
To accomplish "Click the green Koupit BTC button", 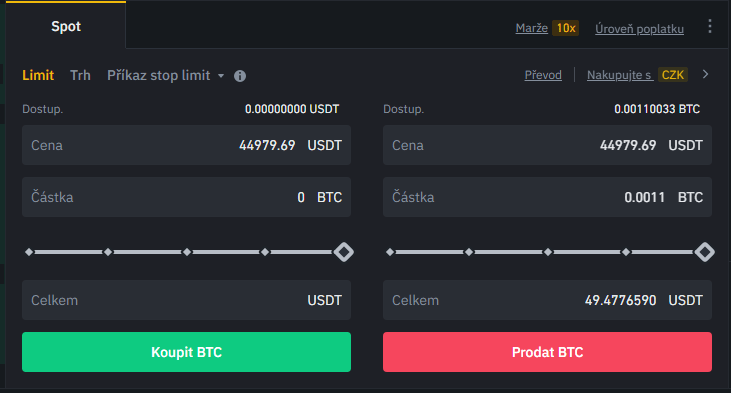I will pyautogui.click(x=186, y=352).
